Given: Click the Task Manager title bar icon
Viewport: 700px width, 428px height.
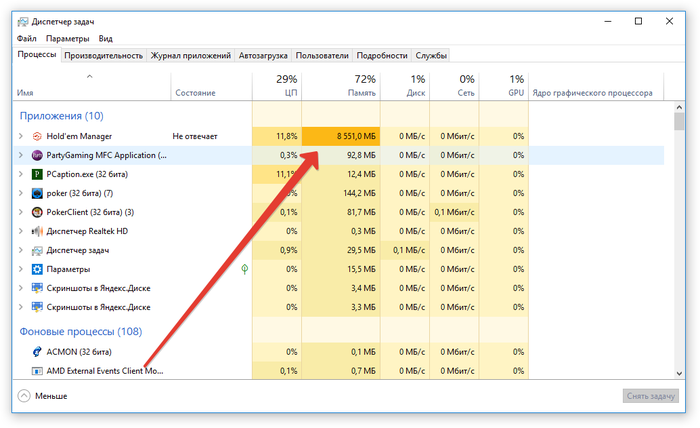Looking at the screenshot, I should pos(23,21).
